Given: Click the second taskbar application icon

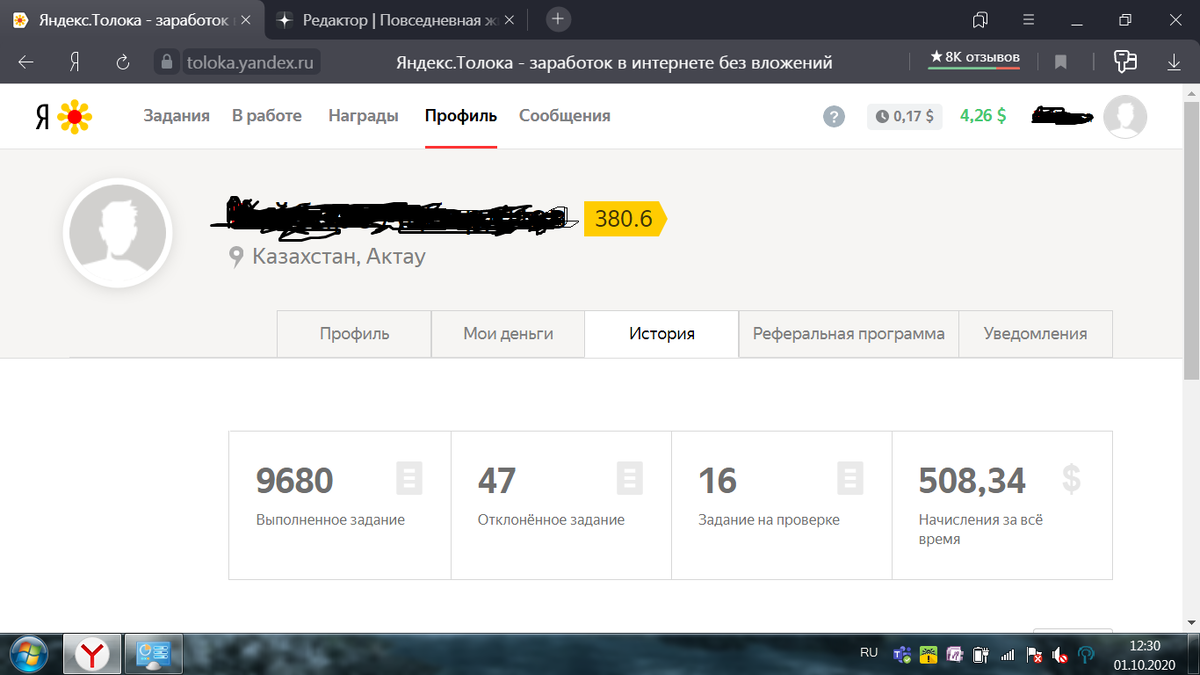Looking at the screenshot, I should (x=153, y=655).
